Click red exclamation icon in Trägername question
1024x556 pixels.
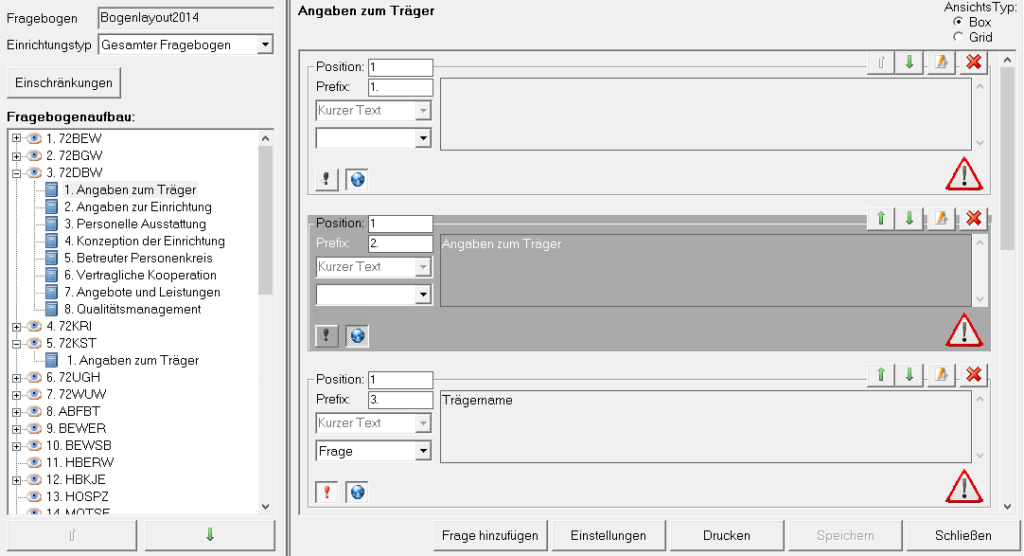327,492
